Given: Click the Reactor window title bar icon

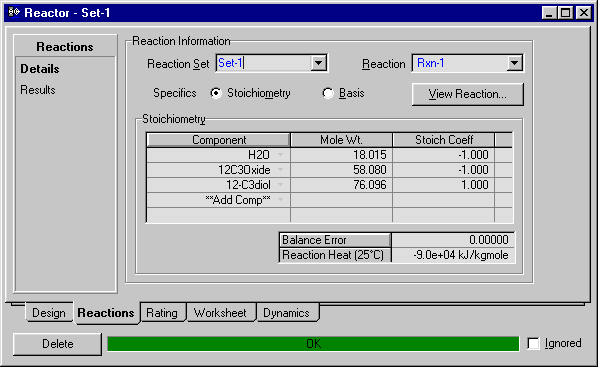Looking at the screenshot, I should [x=14, y=12].
